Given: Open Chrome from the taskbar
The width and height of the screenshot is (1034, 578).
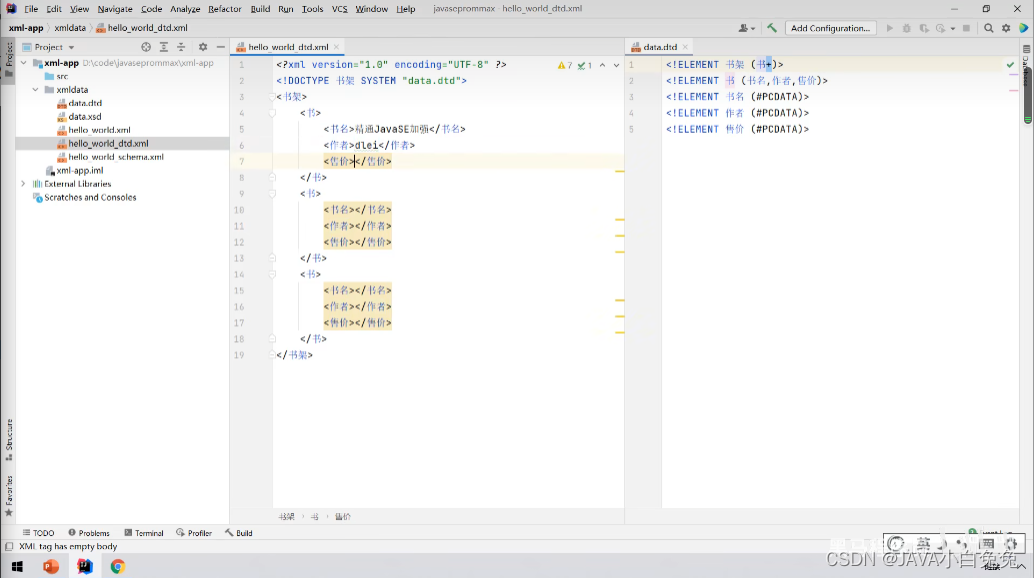Looking at the screenshot, I should coord(117,566).
